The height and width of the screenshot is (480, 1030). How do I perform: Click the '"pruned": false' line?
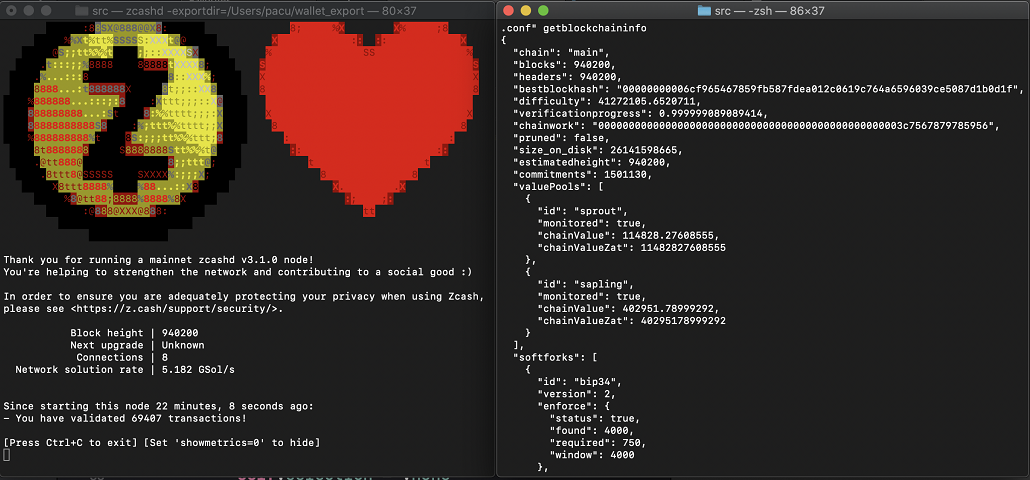click(562, 138)
